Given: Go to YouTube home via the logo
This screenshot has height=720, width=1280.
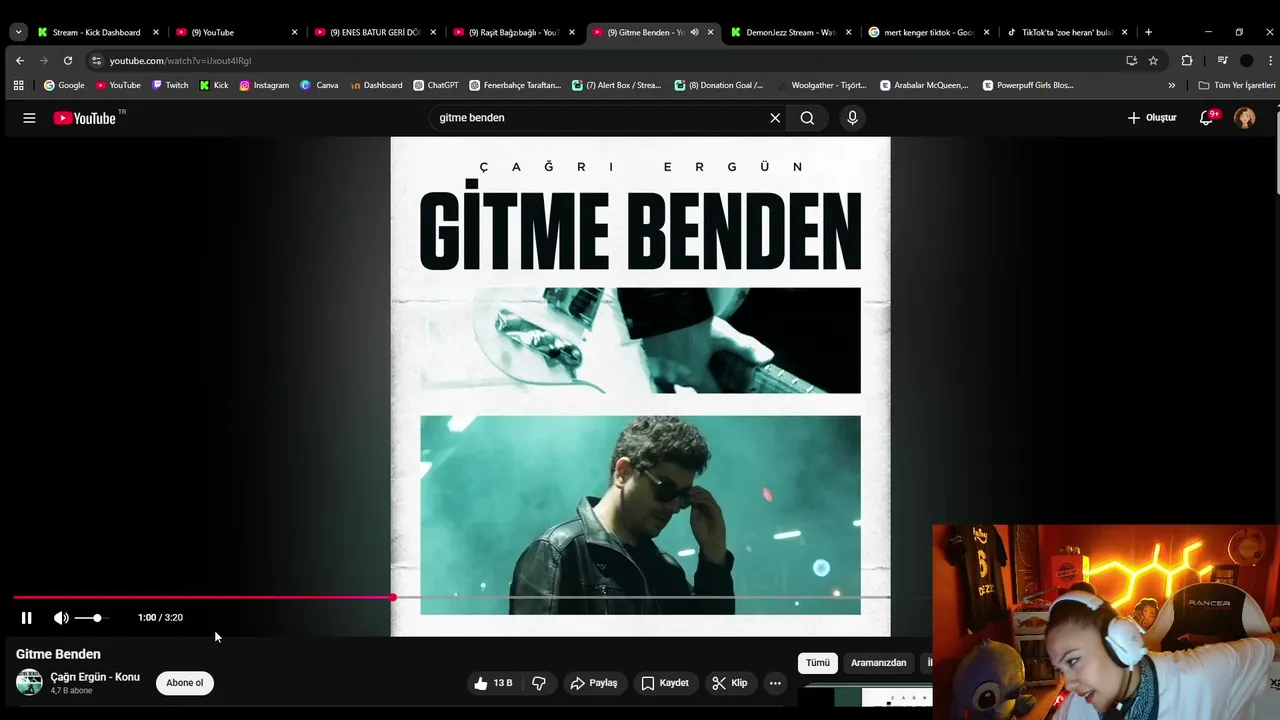Looking at the screenshot, I should [x=85, y=118].
